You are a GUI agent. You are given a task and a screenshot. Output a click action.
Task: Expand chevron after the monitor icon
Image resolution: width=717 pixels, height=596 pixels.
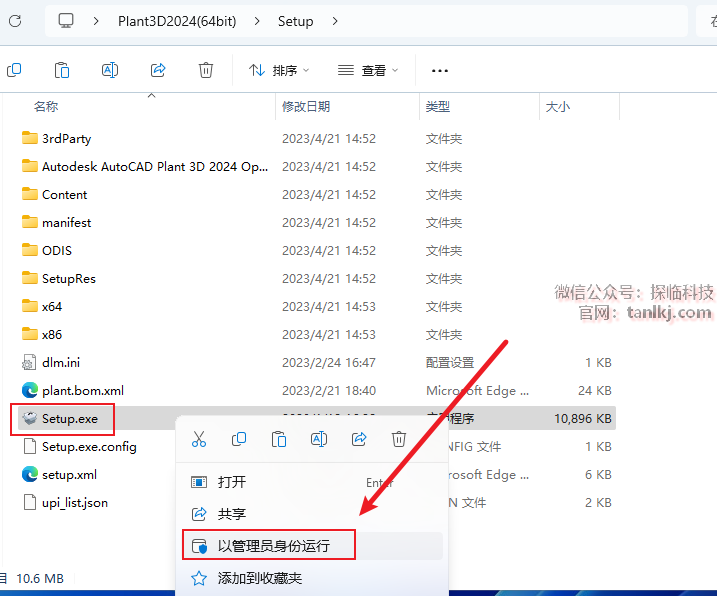96,21
